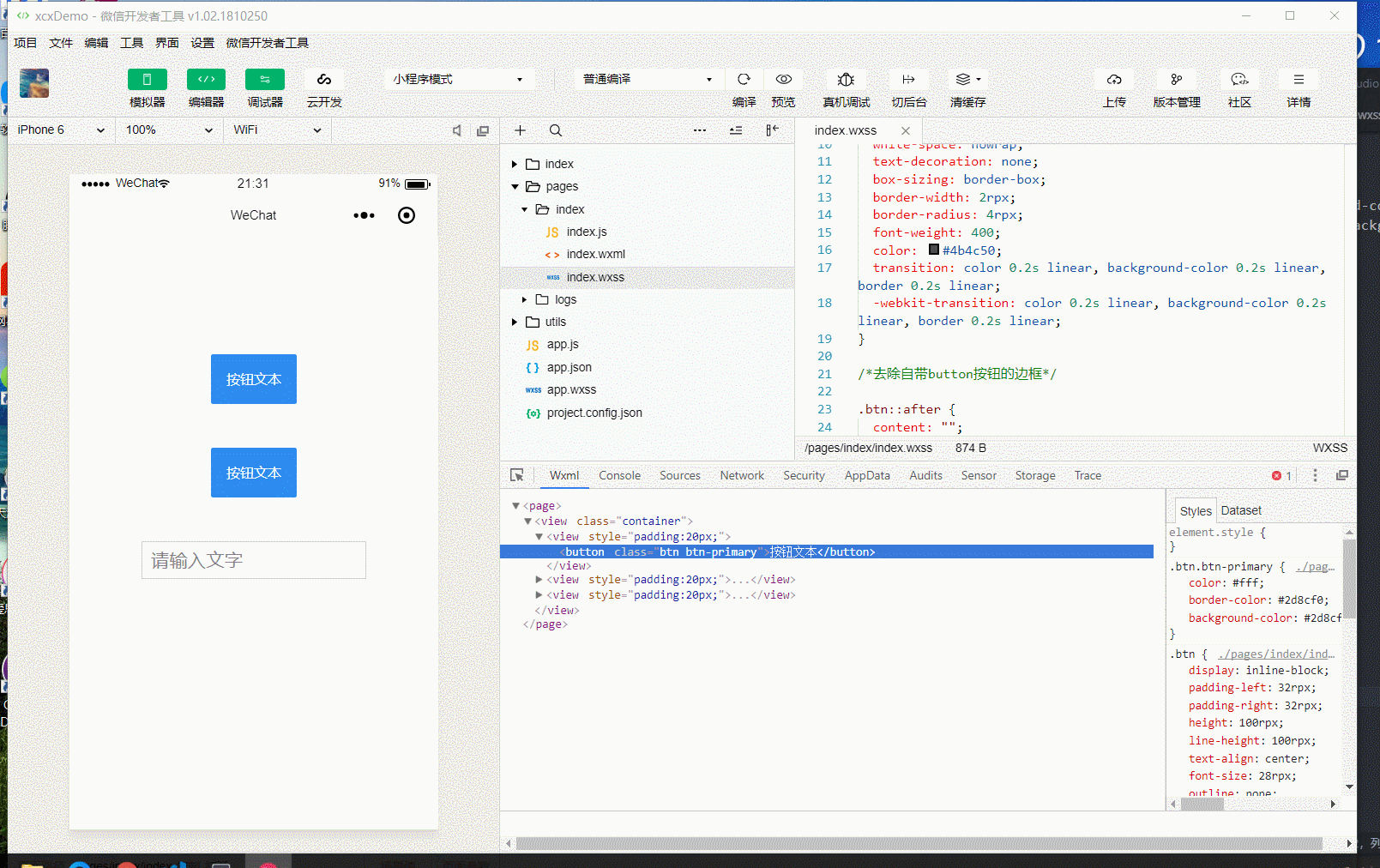Expand the utils folder

coord(515,322)
